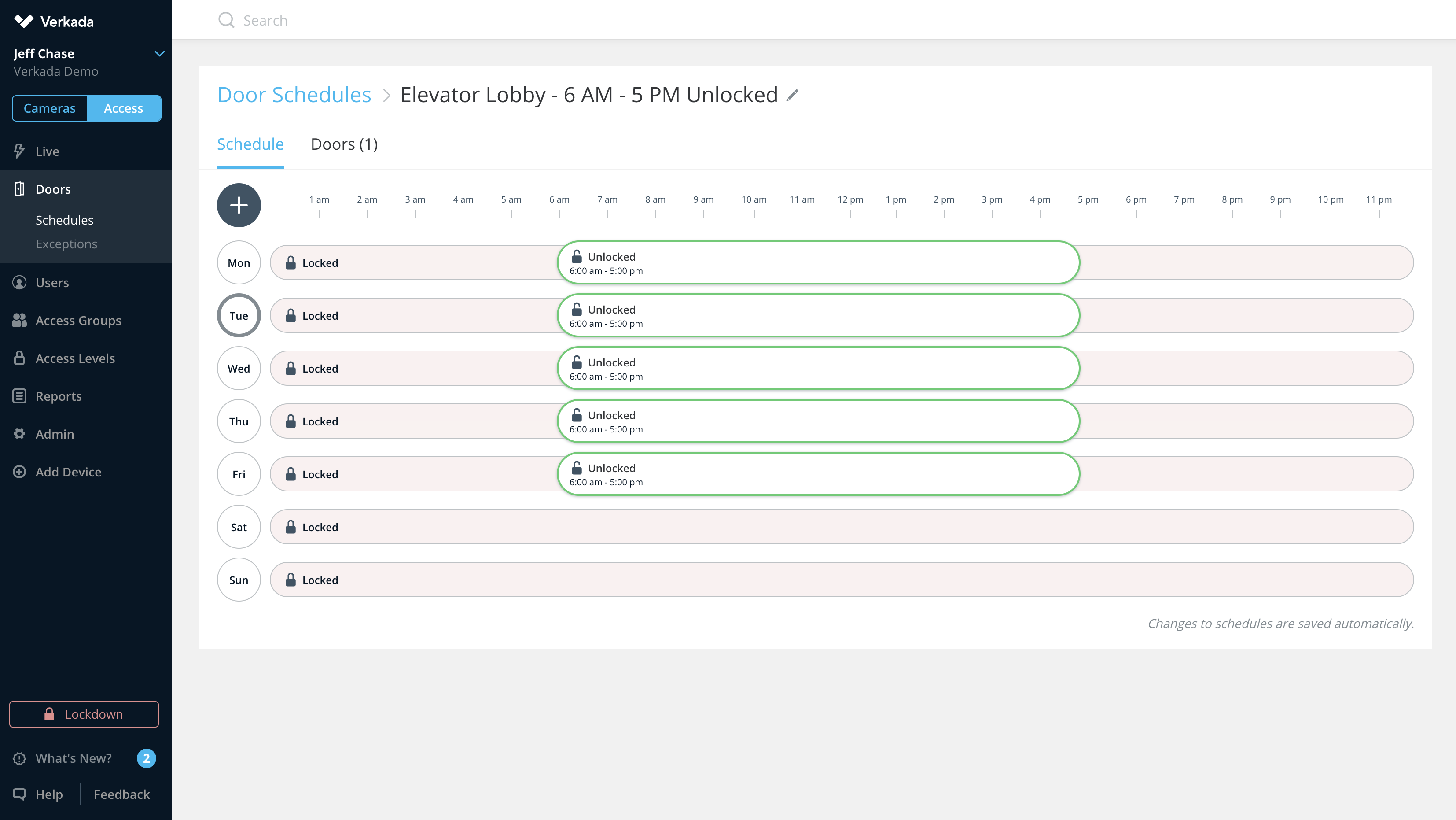Select the Doors icon in sidebar
Image resolution: width=1456 pixels, height=820 pixels.
pyautogui.click(x=20, y=189)
